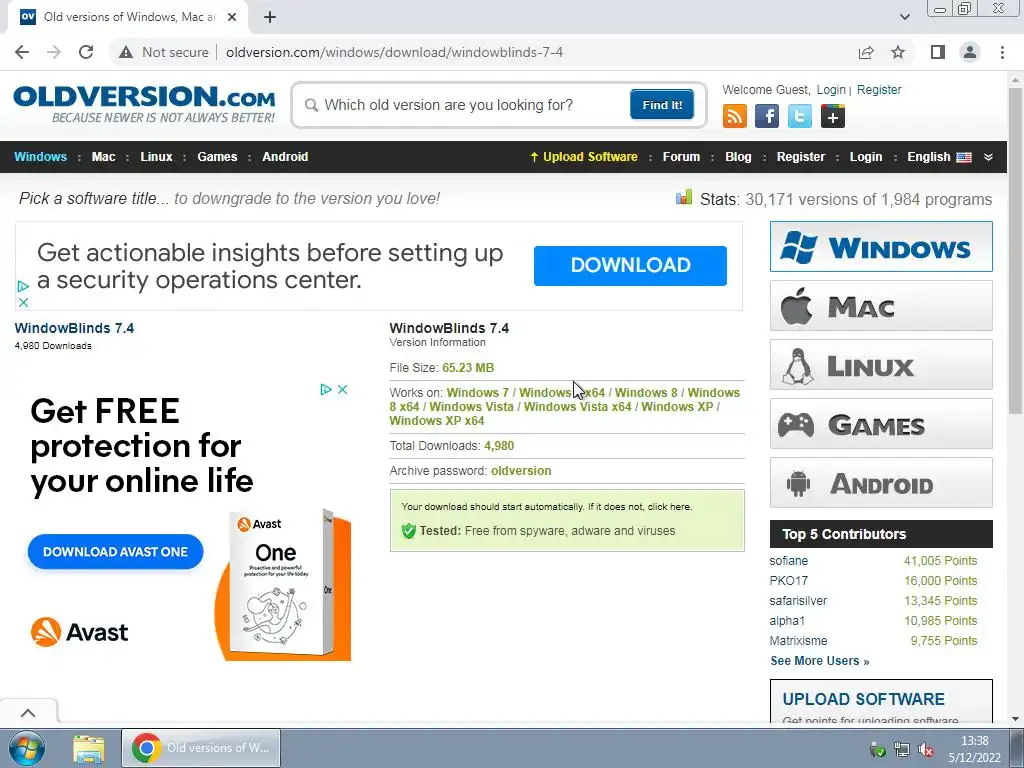
Task: Click DOWNLOAD AVAST ONE button
Action: click(116, 552)
